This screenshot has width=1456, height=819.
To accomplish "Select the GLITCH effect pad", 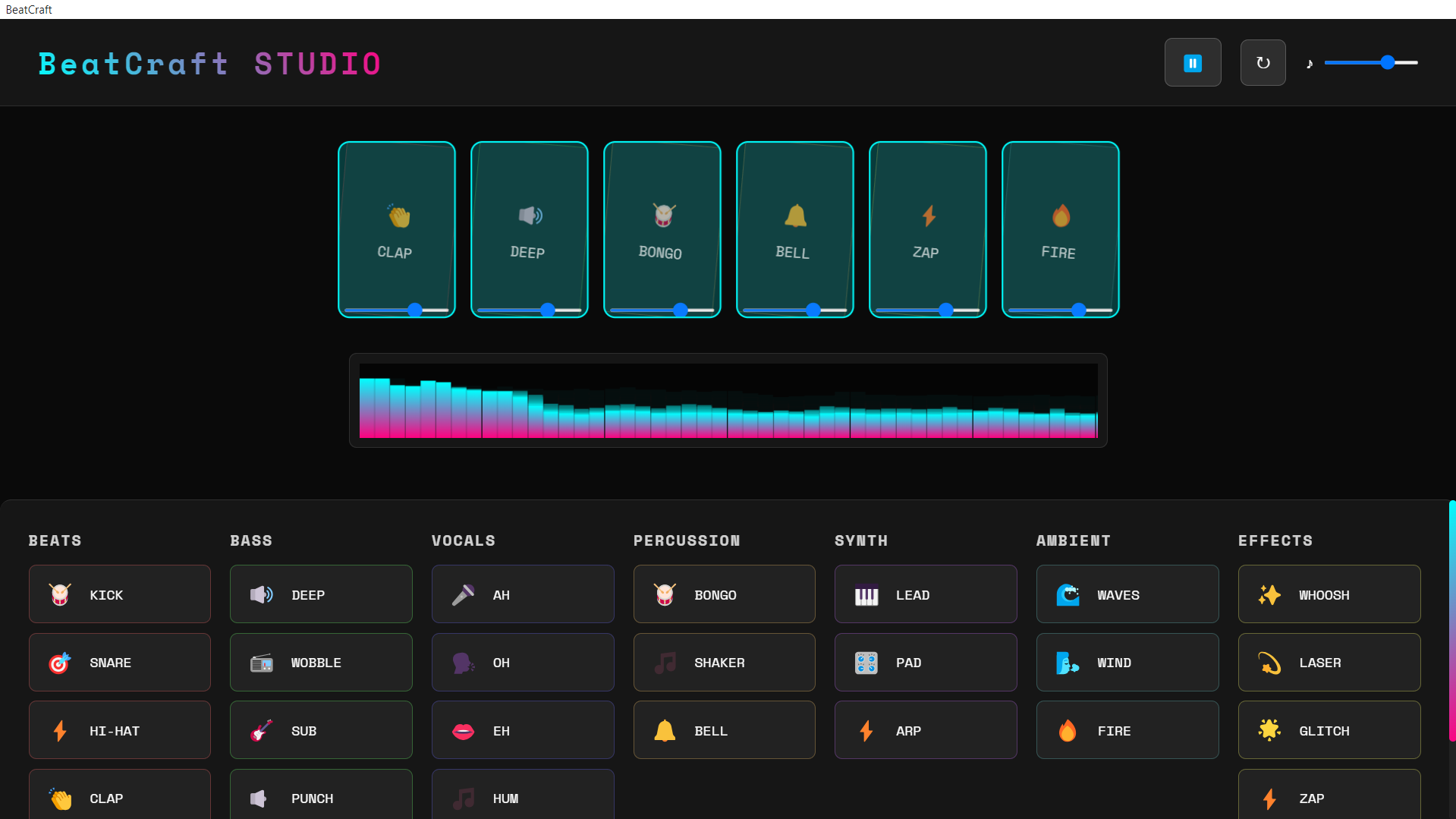I will pos(1329,730).
